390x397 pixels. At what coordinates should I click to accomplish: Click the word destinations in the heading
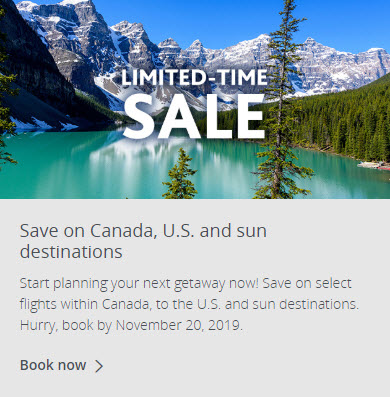tap(71, 252)
